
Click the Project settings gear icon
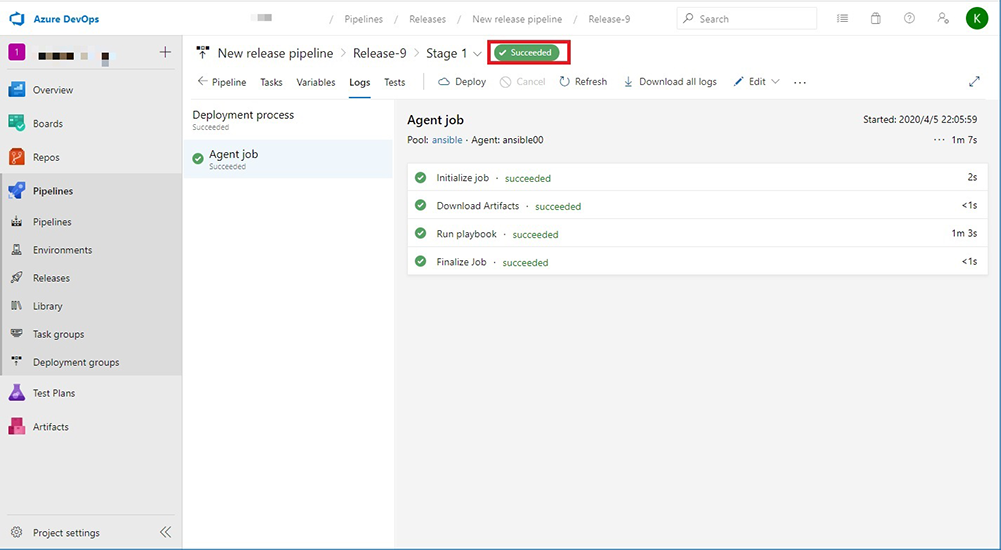pos(17,532)
